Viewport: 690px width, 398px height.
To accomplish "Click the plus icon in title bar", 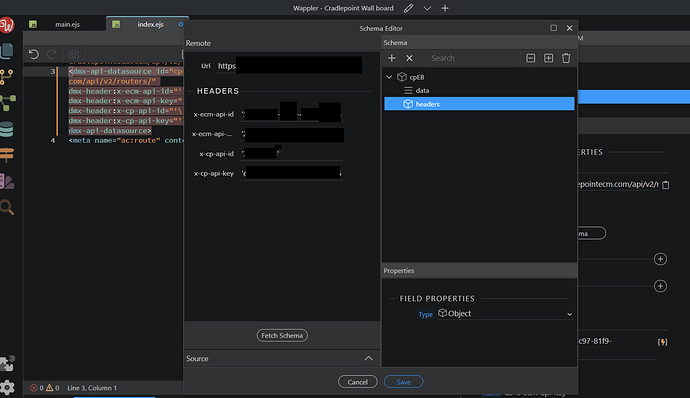I will pos(445,8).
